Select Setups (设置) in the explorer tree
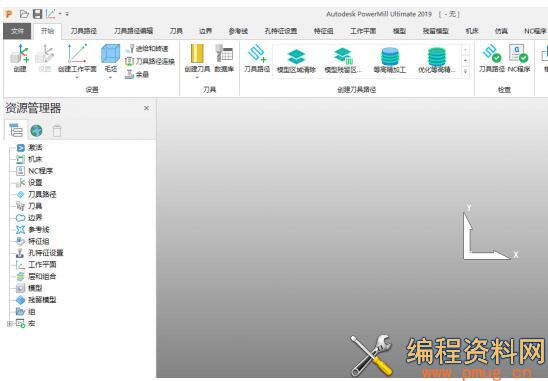Screen dimensions: 548x381 coord(35,182)
